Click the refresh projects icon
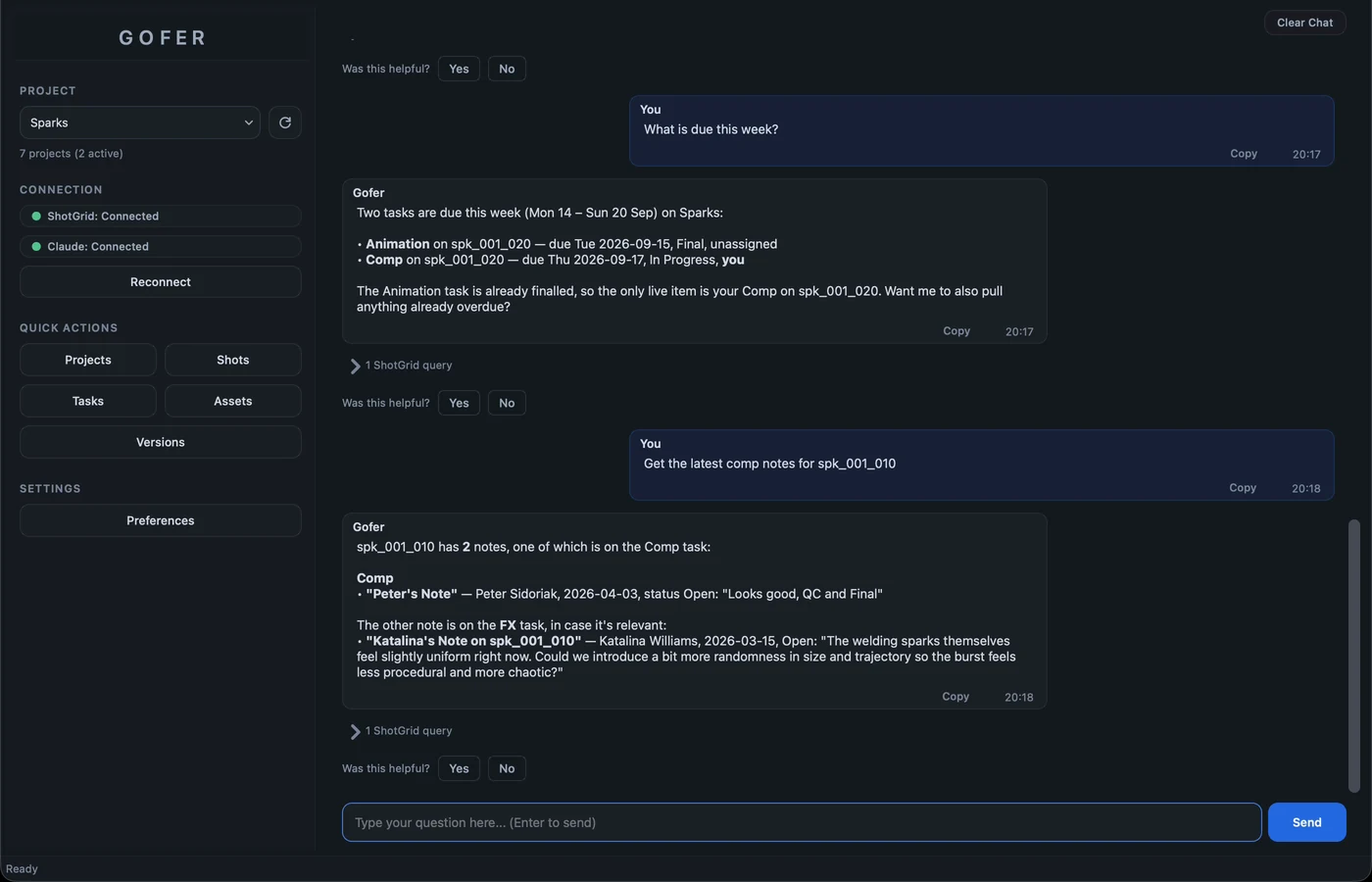 (285, 122)
